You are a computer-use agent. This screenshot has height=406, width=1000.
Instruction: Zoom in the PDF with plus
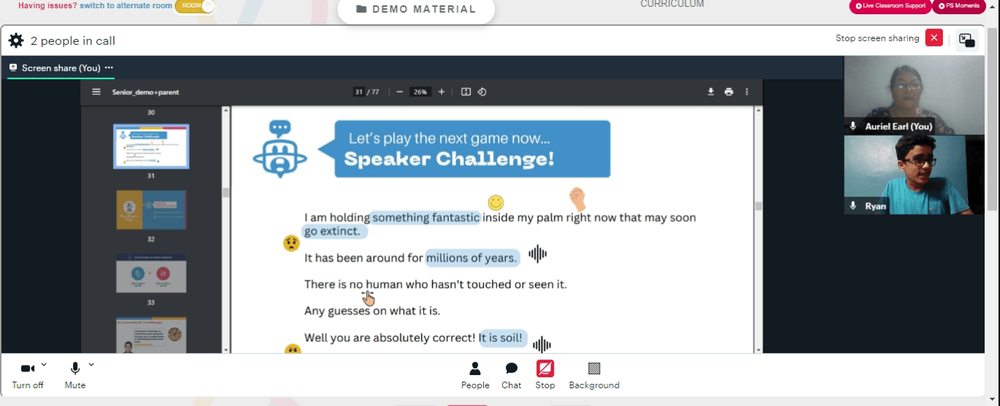441,92
